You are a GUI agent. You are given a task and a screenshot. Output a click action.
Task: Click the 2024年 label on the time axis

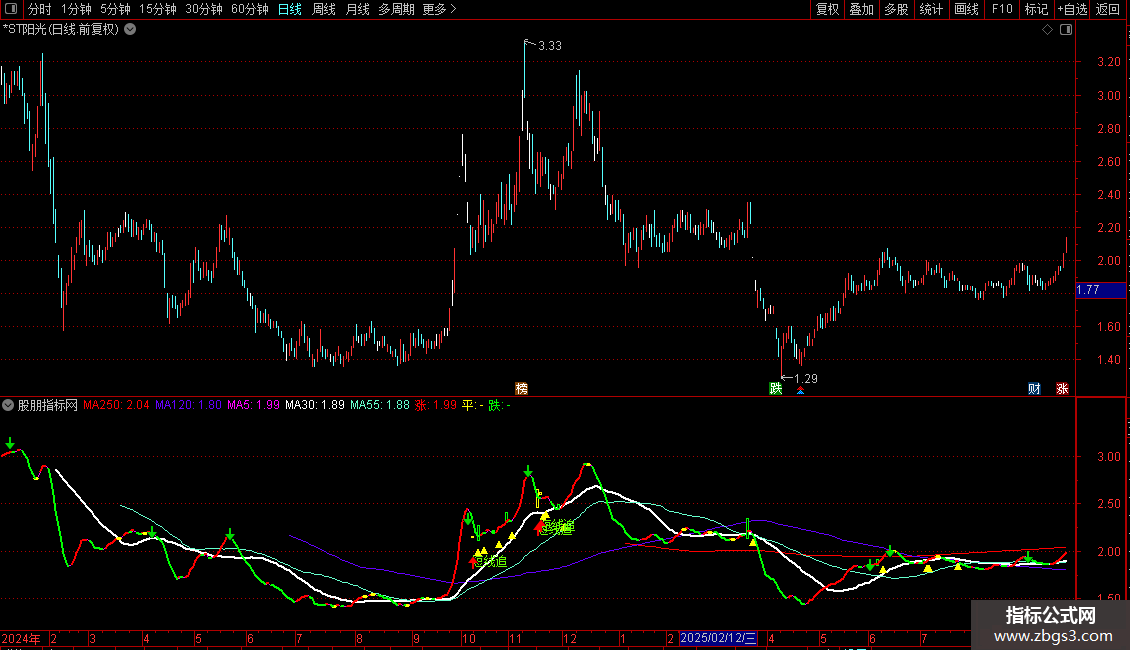[x=21, y=638]
